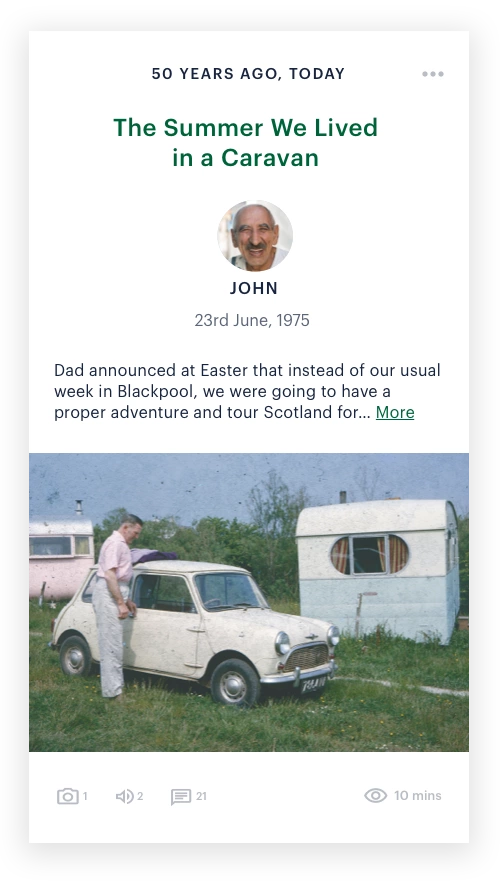Click John's round profile photo

255,235
